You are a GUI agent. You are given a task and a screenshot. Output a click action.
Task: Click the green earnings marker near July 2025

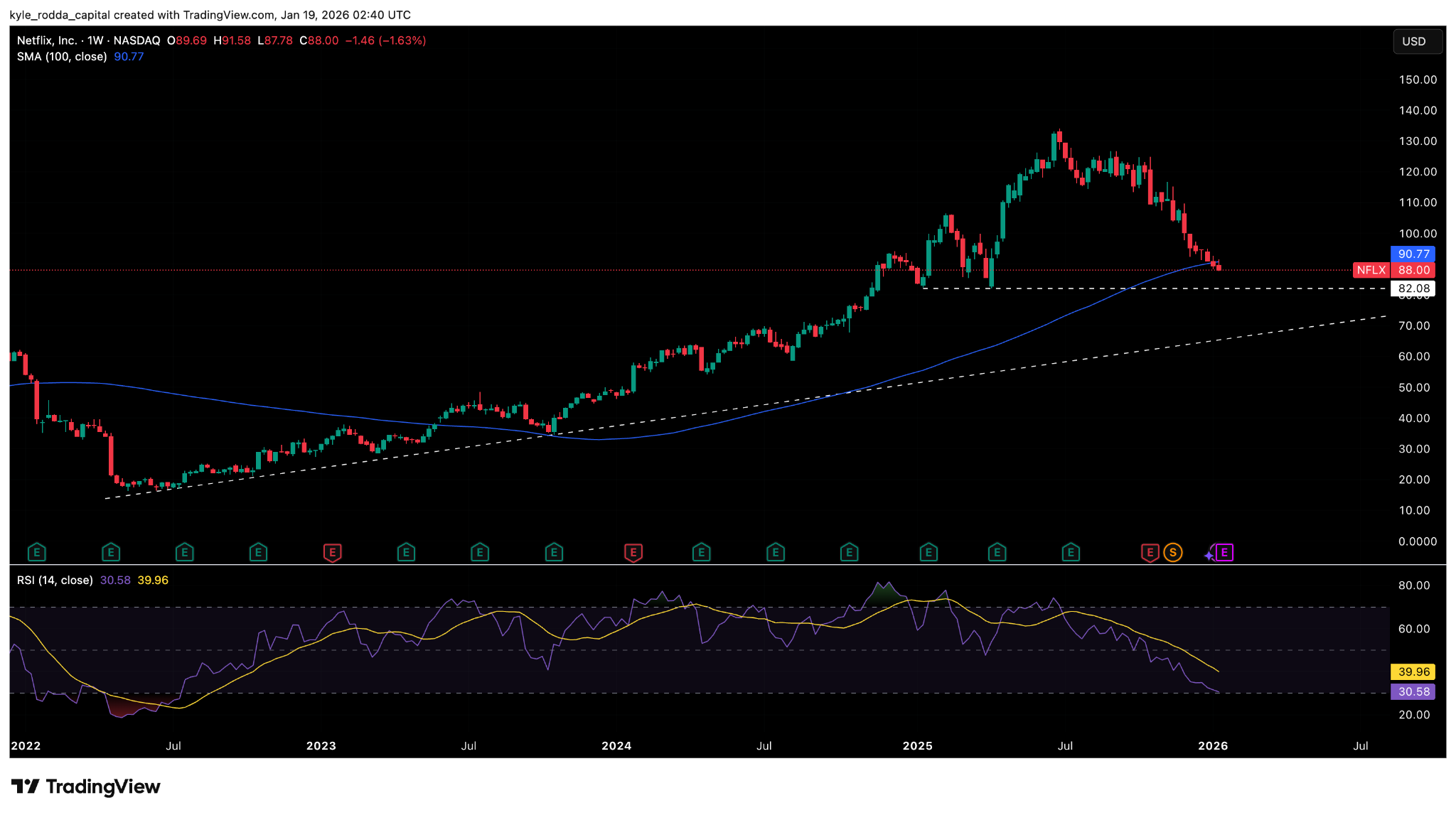coord(1071,552)
